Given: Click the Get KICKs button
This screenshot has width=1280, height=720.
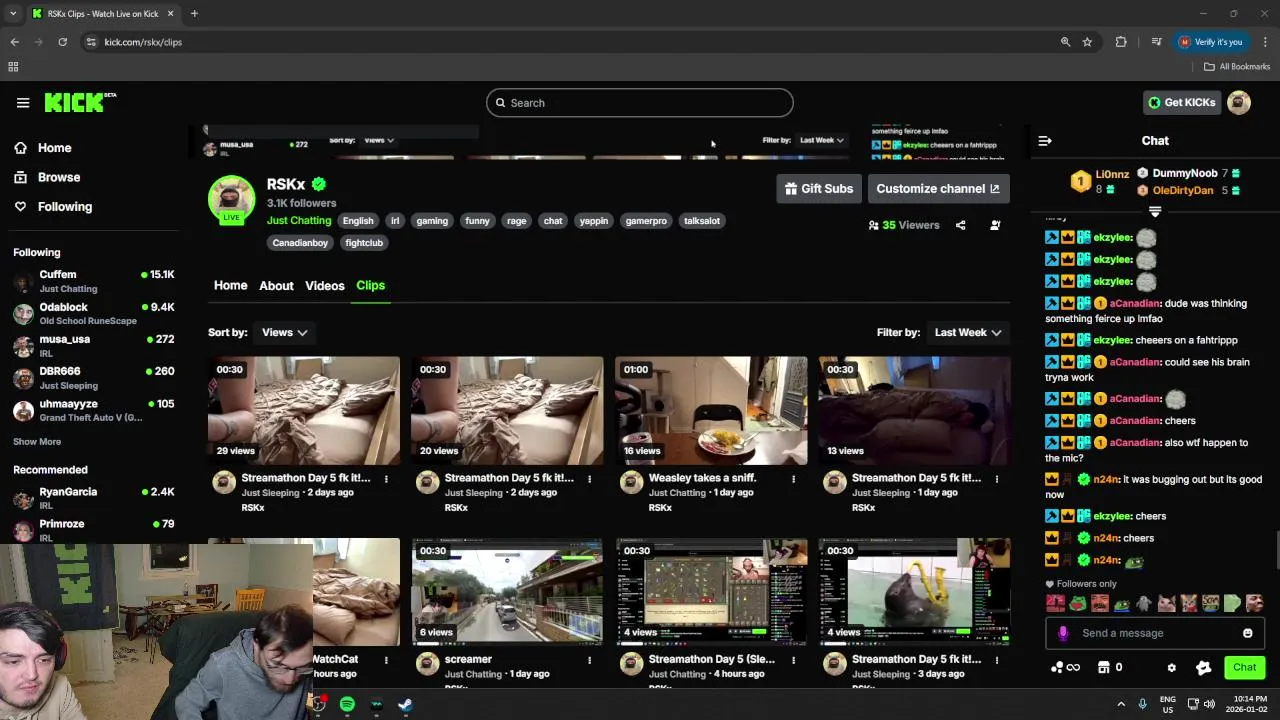Looking at the screenshot, I should coord(1182,102).
